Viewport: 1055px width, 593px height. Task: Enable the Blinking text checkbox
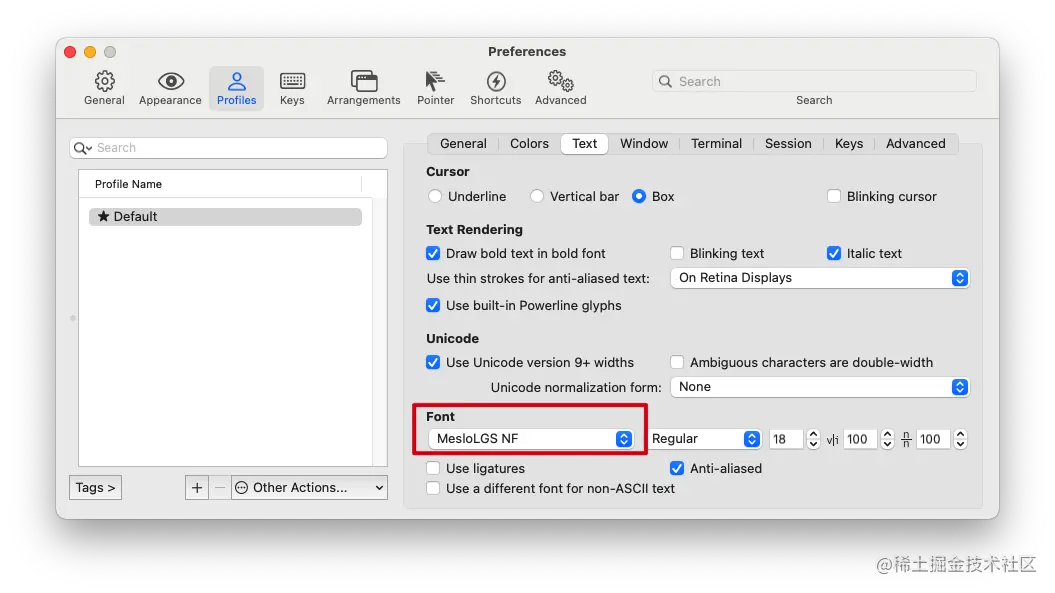click(x=677, y=253)
